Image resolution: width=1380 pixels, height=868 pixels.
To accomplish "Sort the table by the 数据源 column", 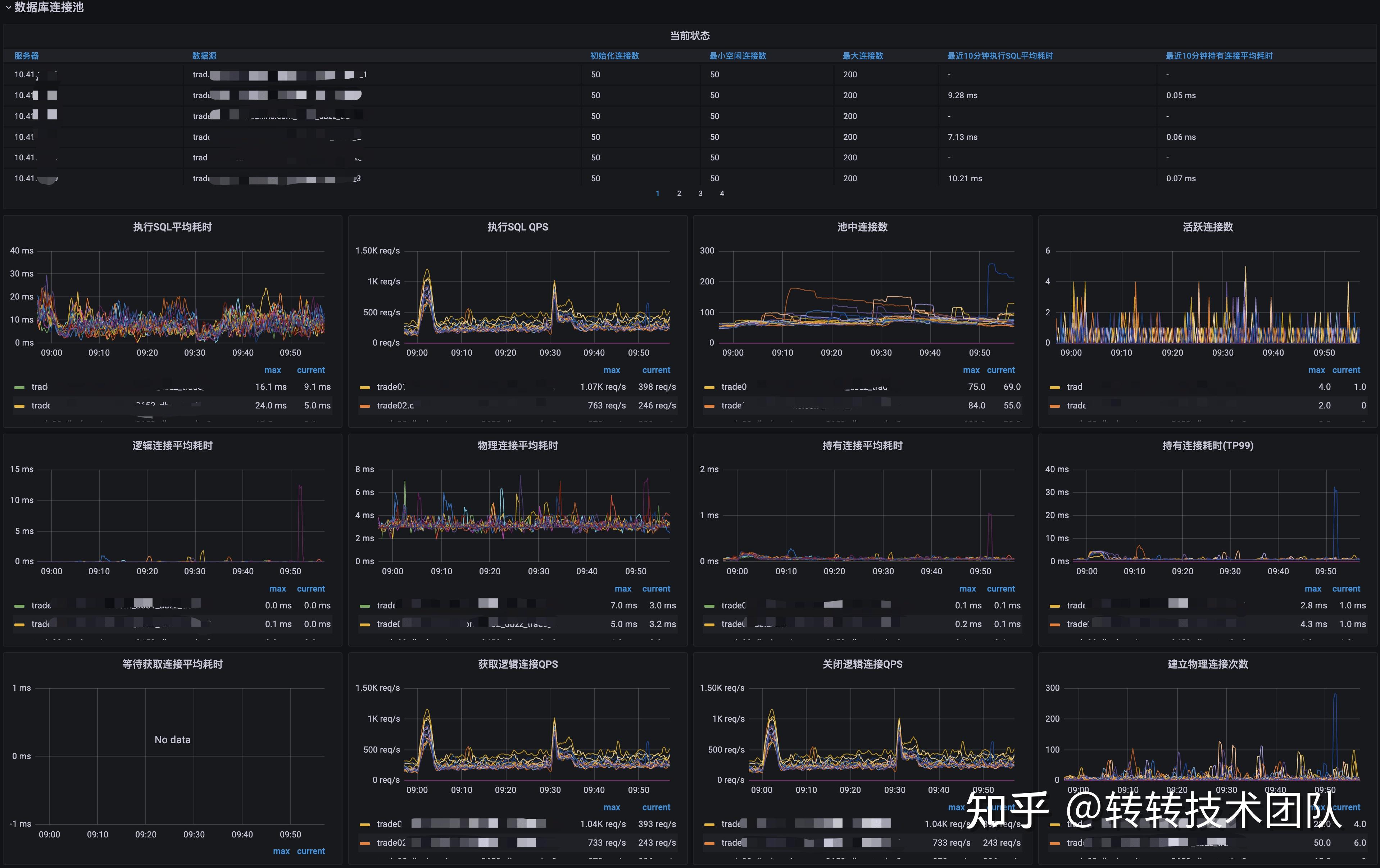I will click(x=204, y=56).
